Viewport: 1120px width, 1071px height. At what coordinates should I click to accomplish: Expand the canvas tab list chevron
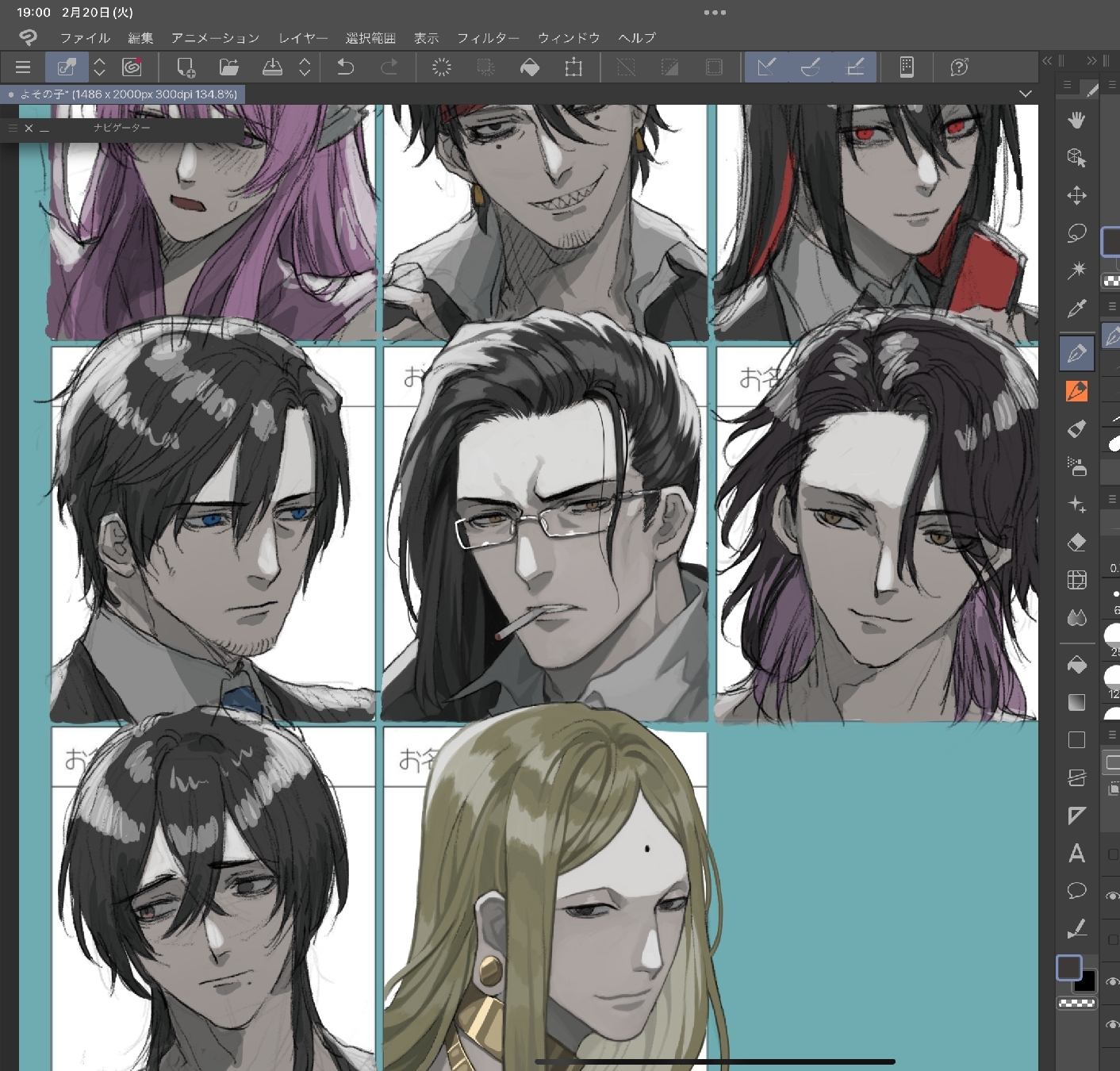pos(1026,94)
